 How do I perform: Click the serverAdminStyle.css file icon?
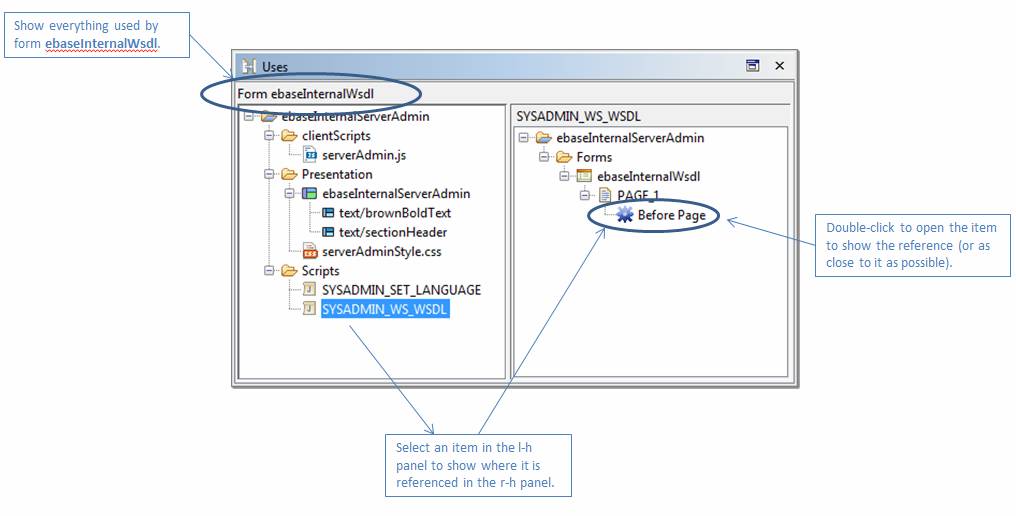311,252
